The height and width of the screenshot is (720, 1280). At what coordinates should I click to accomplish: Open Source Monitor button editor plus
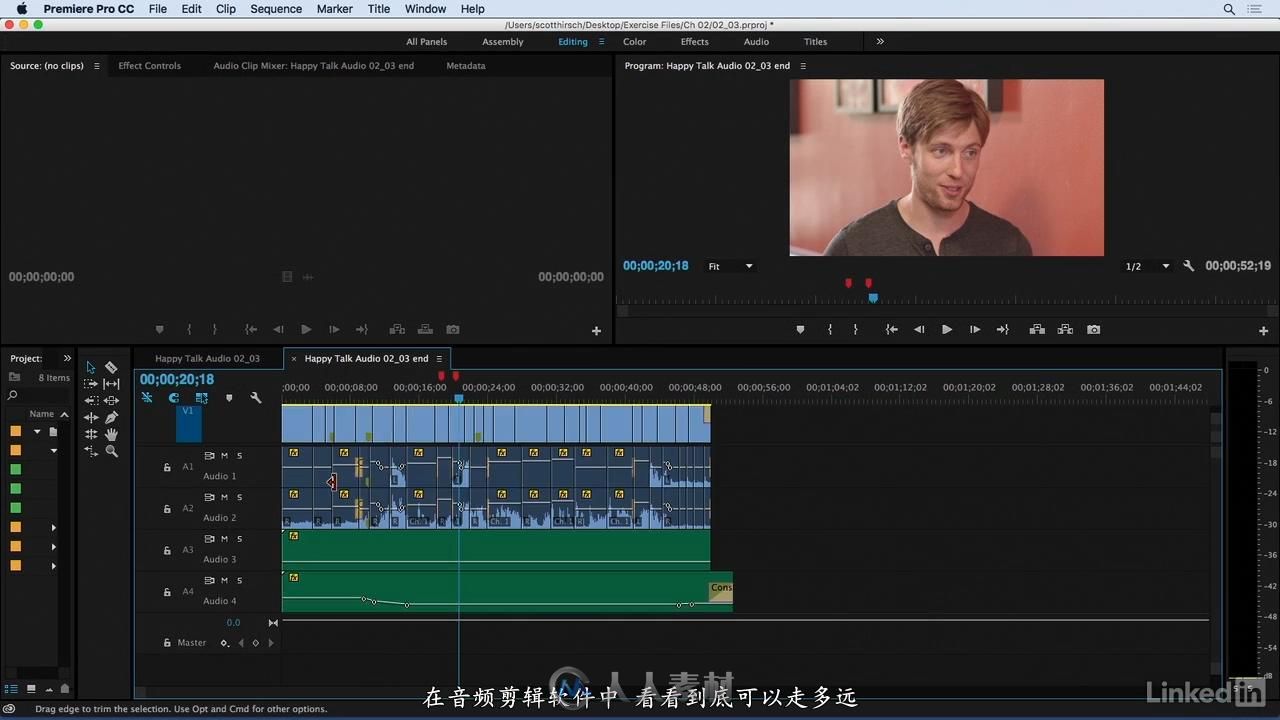pos(596,330)
